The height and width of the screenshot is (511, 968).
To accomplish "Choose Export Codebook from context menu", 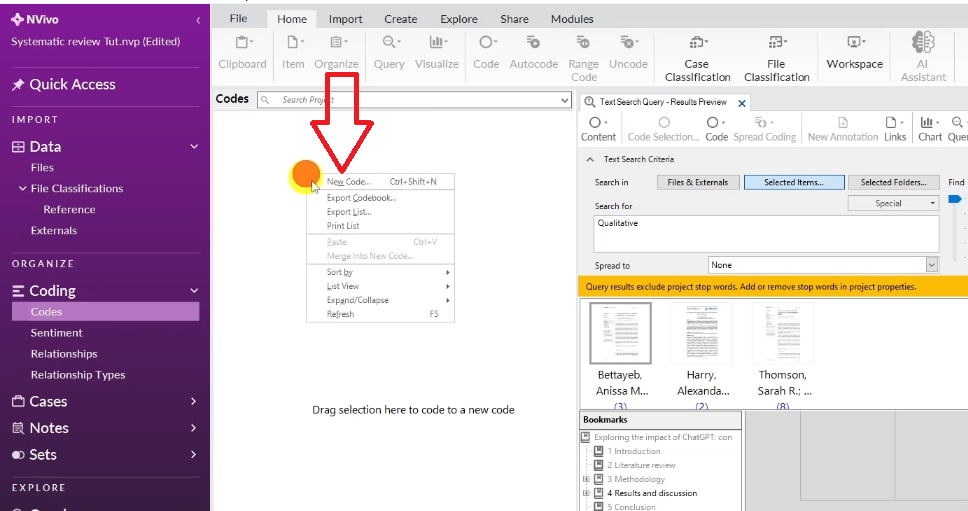I will 380,197.
